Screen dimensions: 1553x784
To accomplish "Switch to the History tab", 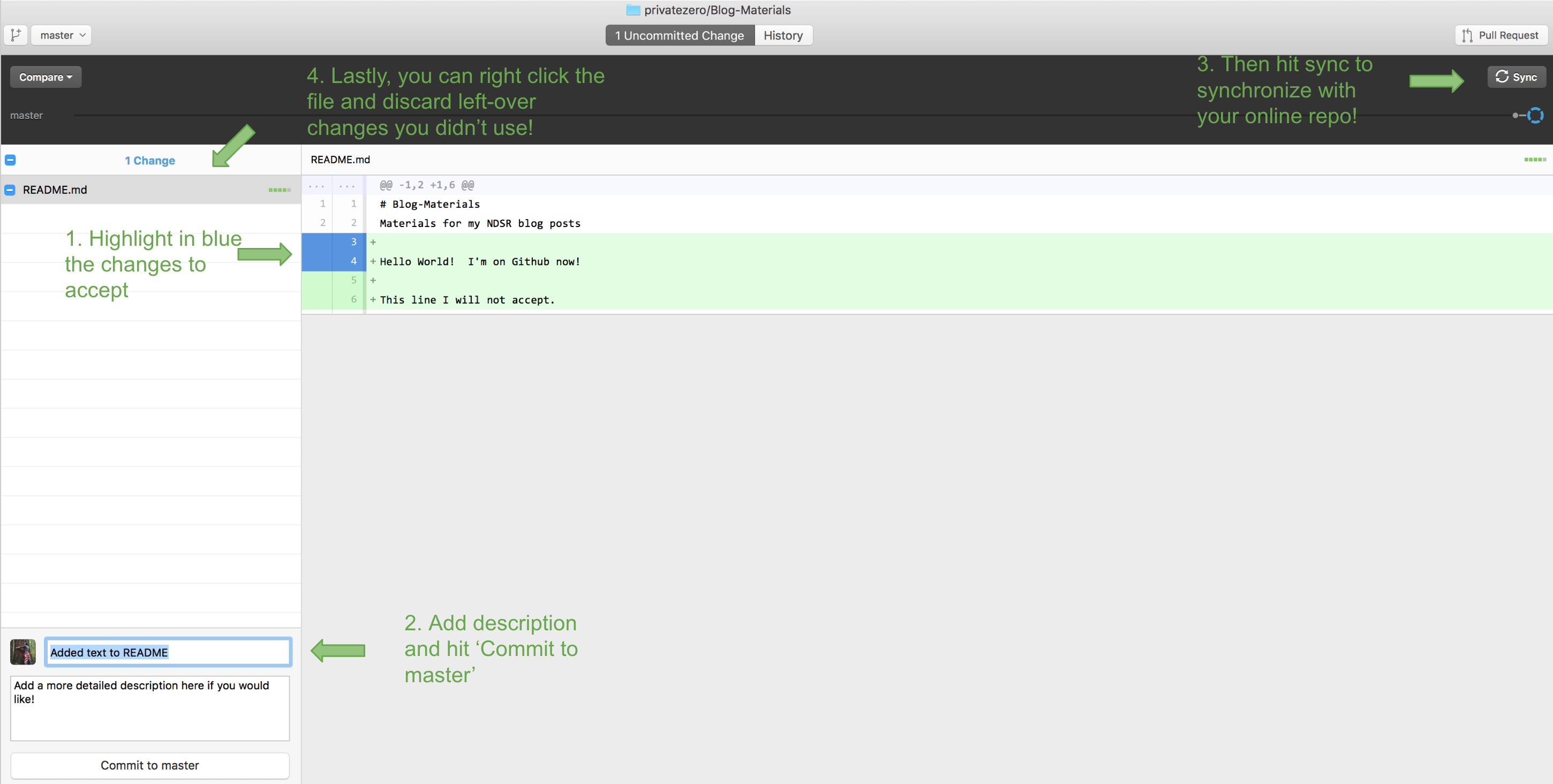I will (782, 35).
